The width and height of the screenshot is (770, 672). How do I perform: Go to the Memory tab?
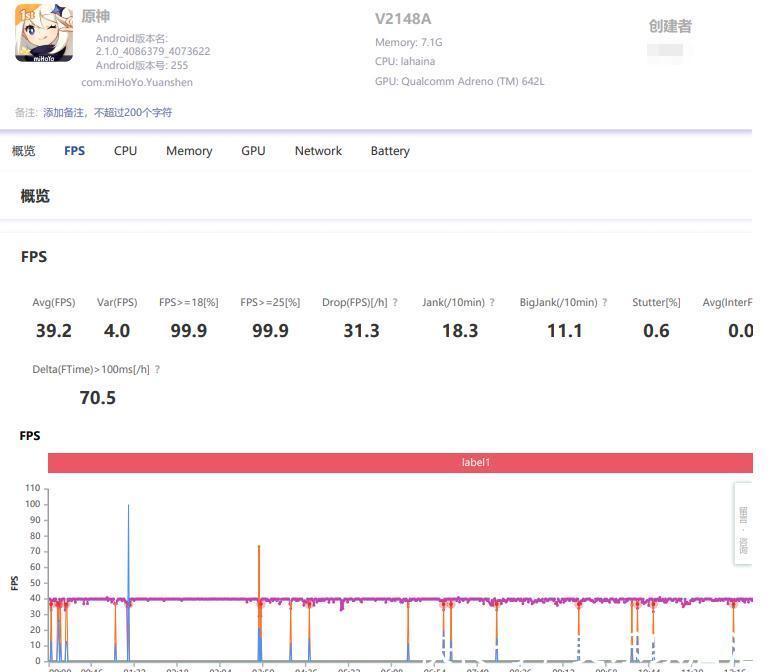coord(189,151)
